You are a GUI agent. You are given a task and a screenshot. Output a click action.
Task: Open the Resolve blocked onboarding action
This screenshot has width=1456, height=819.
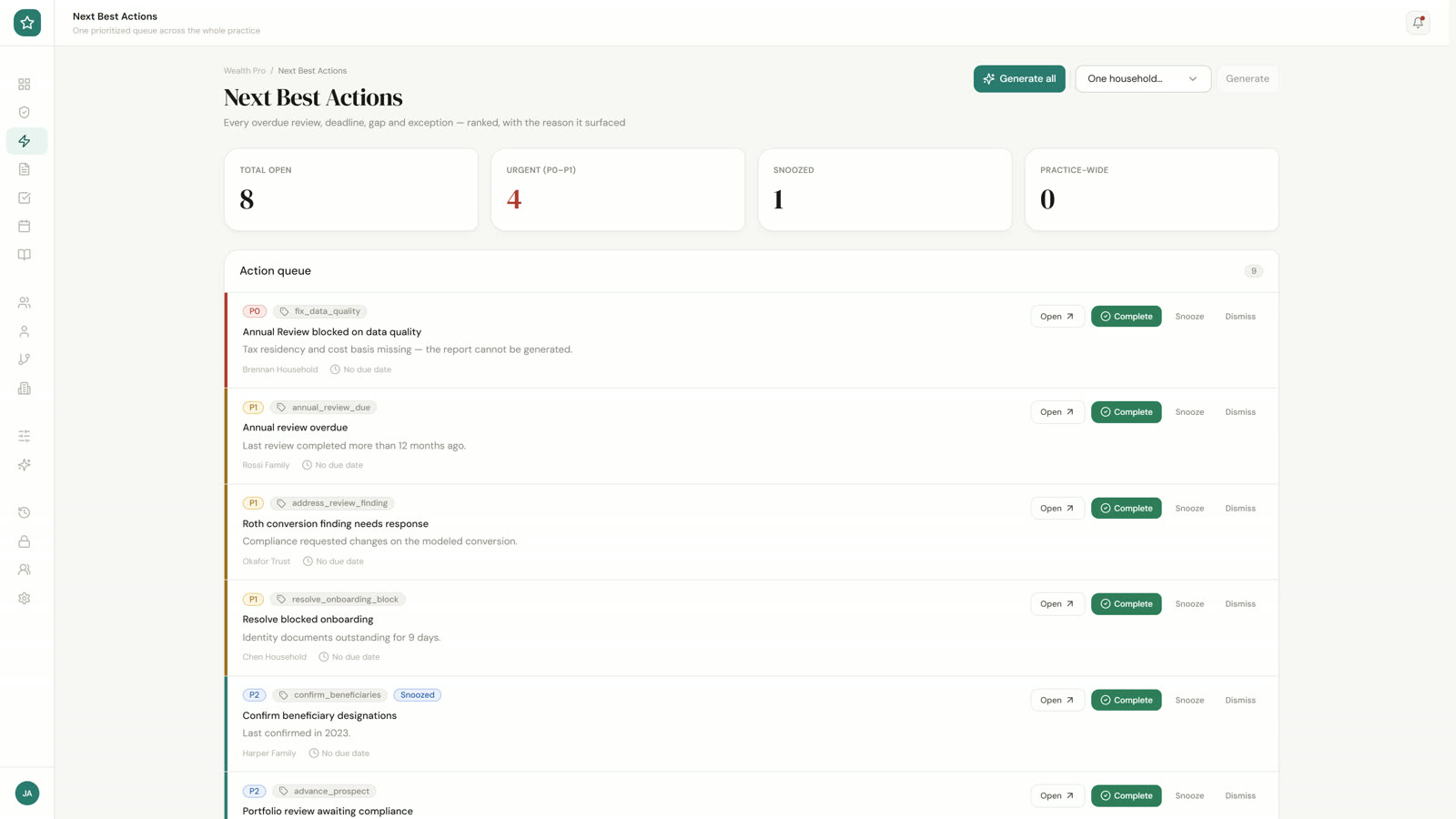pyautogui.click(x=1057, y=604)
